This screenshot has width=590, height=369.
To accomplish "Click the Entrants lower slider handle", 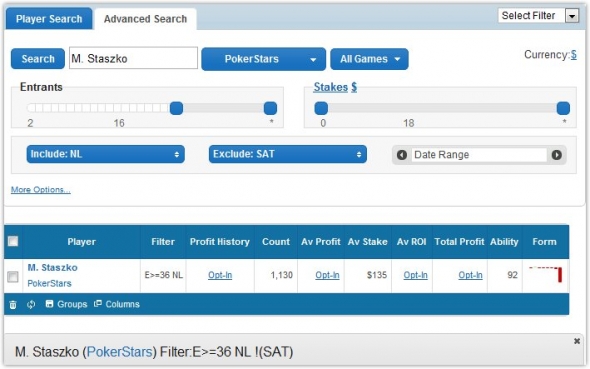I will (x=176, y=108).
